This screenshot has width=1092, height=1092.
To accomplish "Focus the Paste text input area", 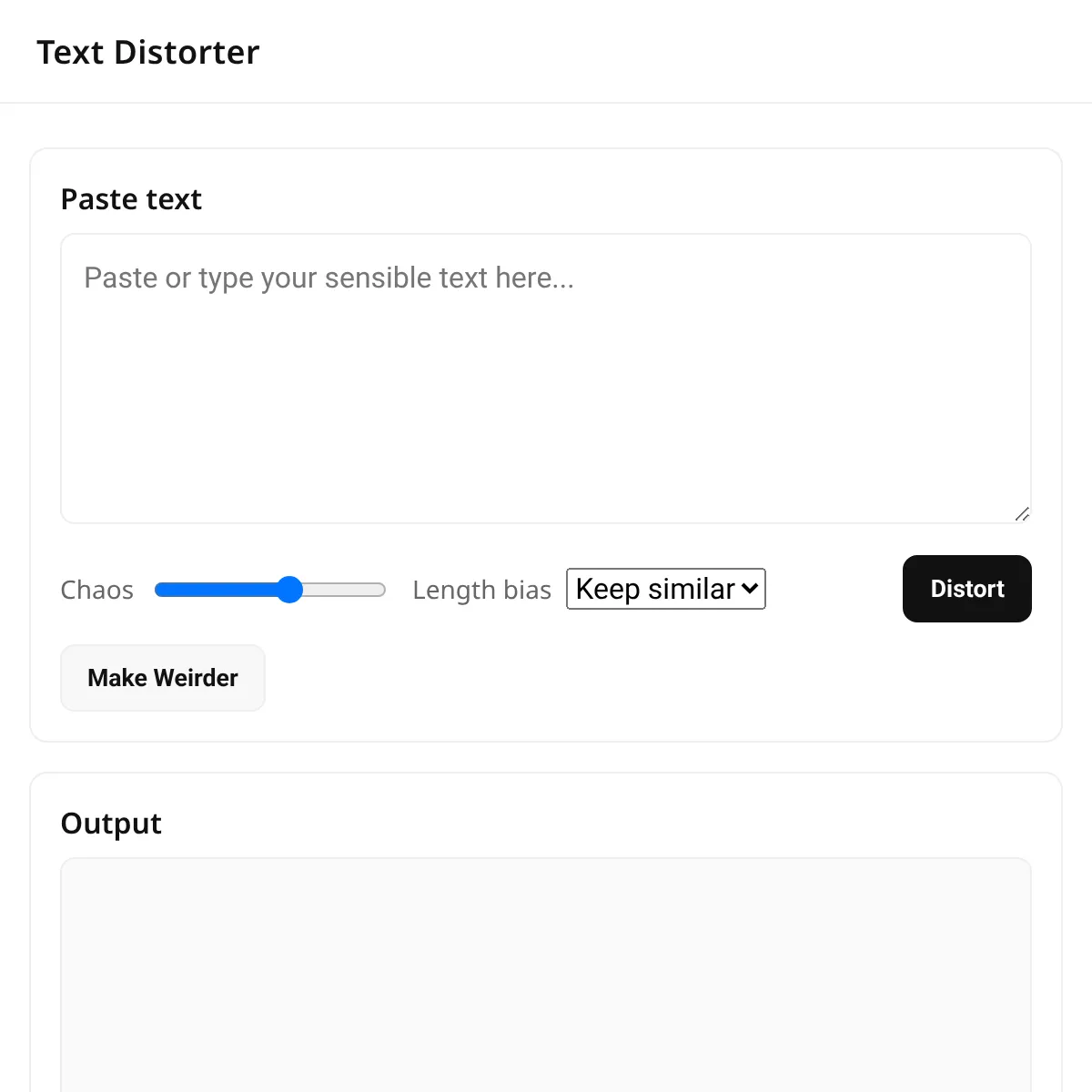I will (546, 379).
